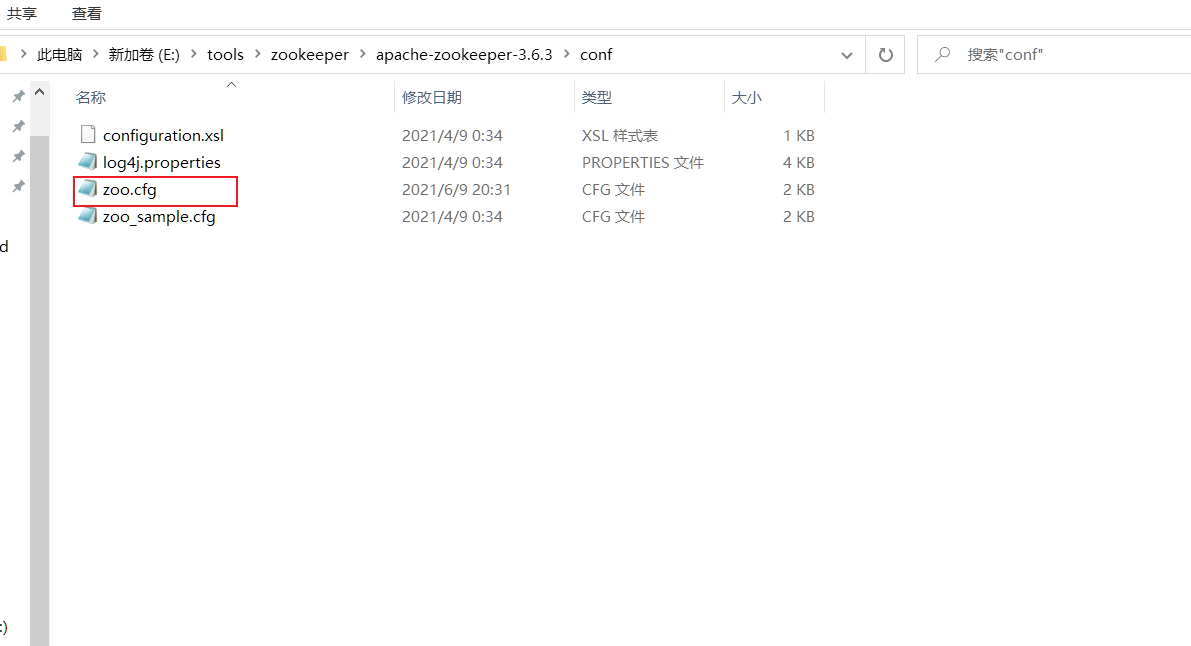Select the zoo.cfg file name

click(x=130, y=189)
